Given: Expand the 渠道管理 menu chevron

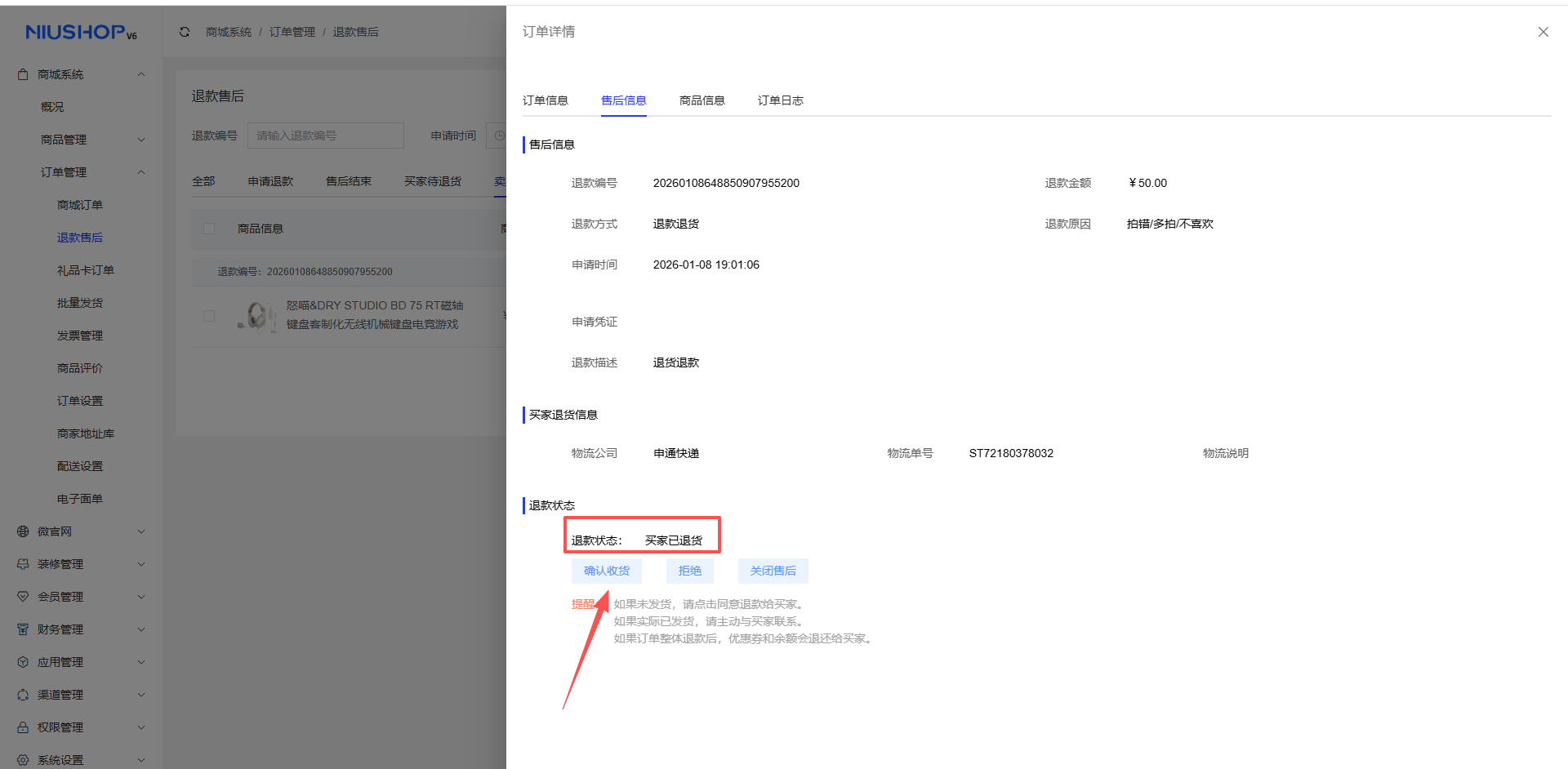Looking at the screenshot, I should coord(141,695).
